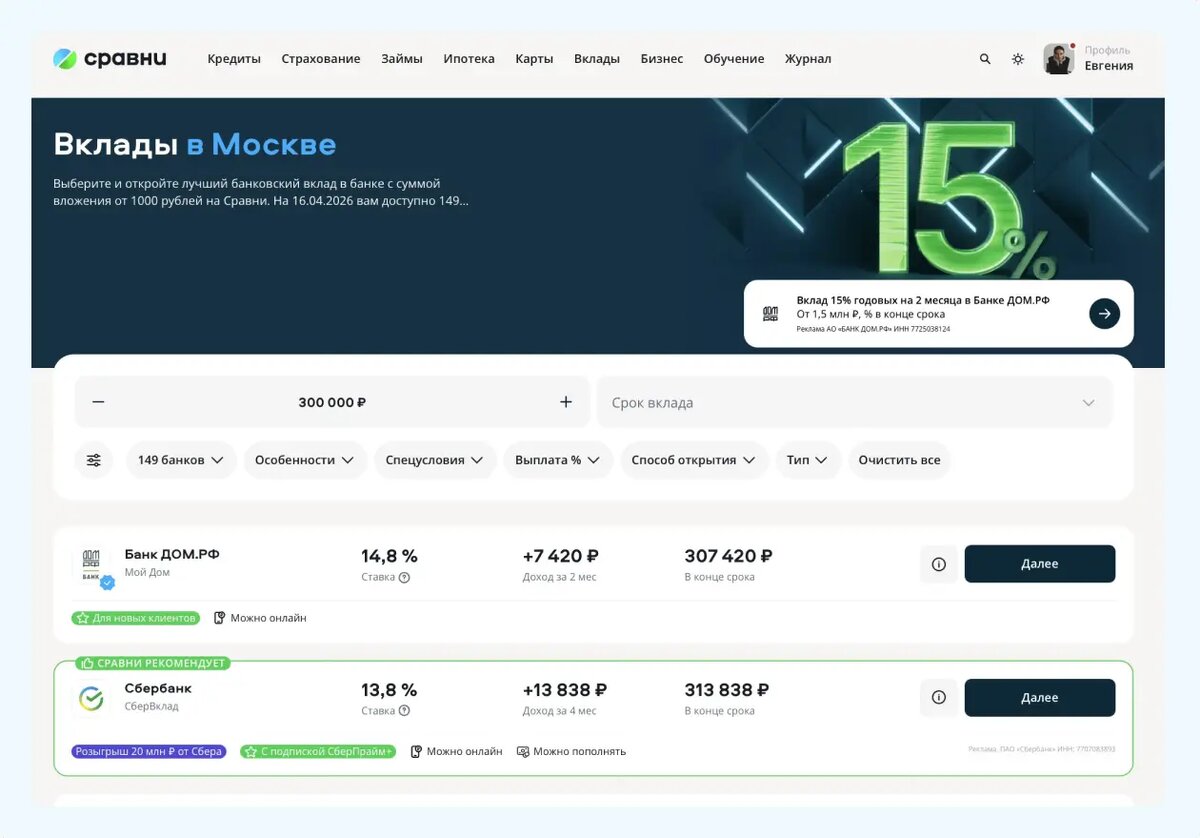Open Журнал menu item
1200x838 pixels.
[808, 59]
